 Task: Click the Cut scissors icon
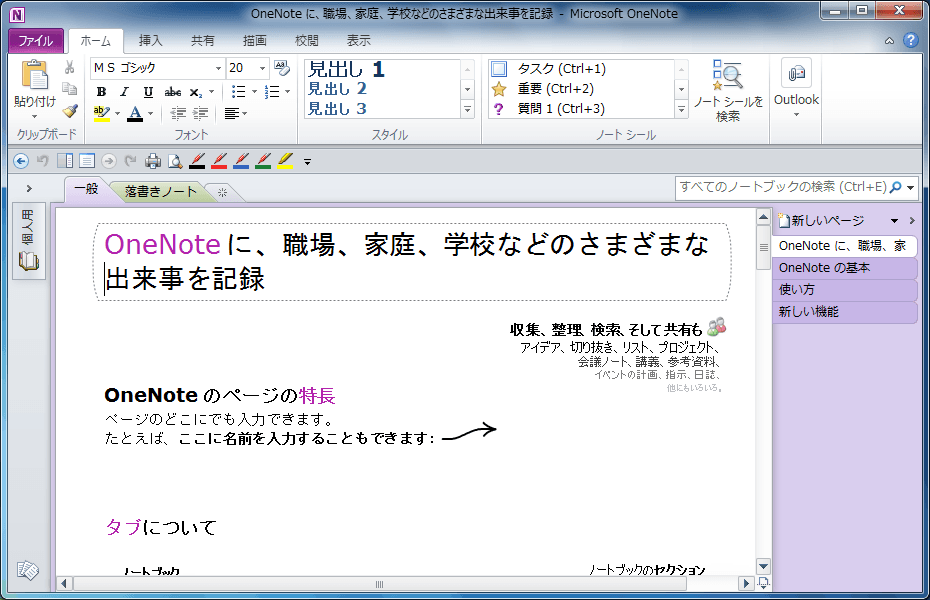coord(70,68)
